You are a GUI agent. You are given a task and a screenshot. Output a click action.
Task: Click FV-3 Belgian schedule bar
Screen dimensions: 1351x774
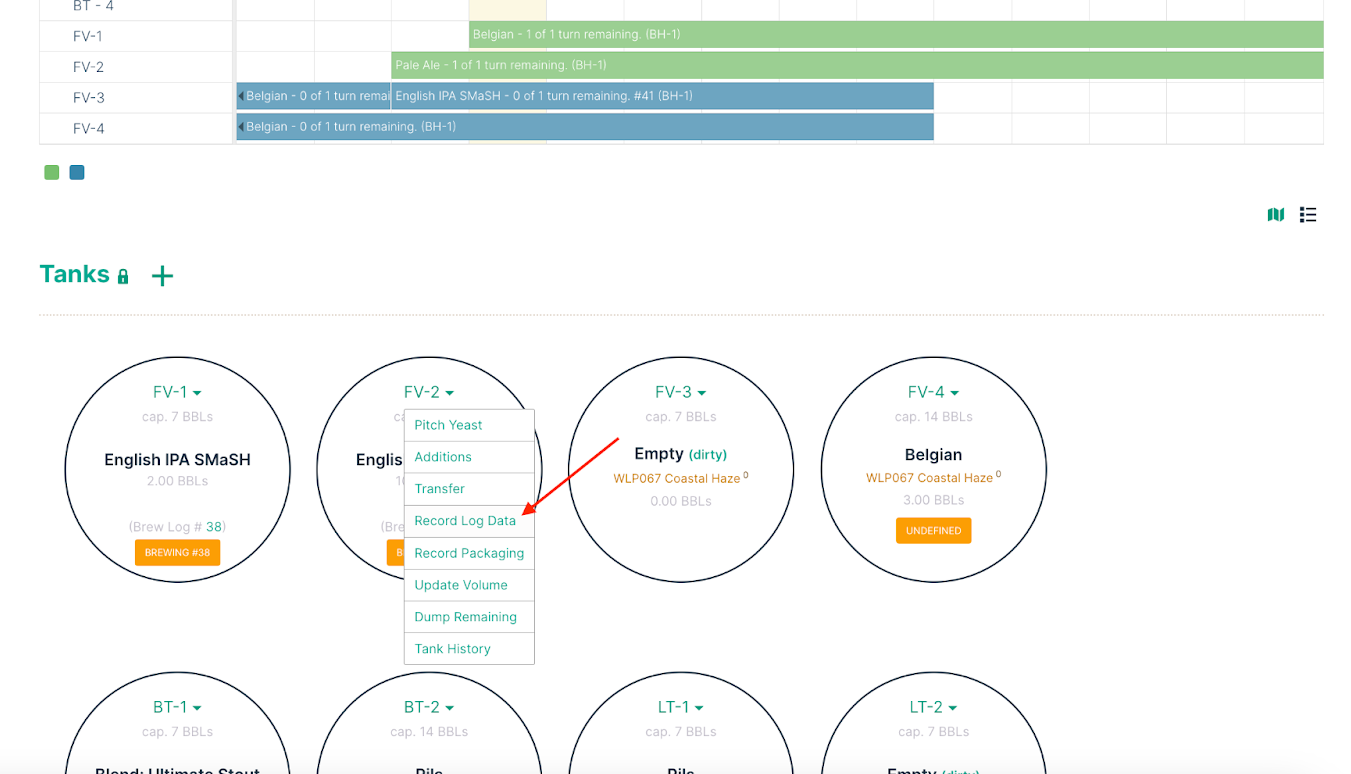point(313,97)
